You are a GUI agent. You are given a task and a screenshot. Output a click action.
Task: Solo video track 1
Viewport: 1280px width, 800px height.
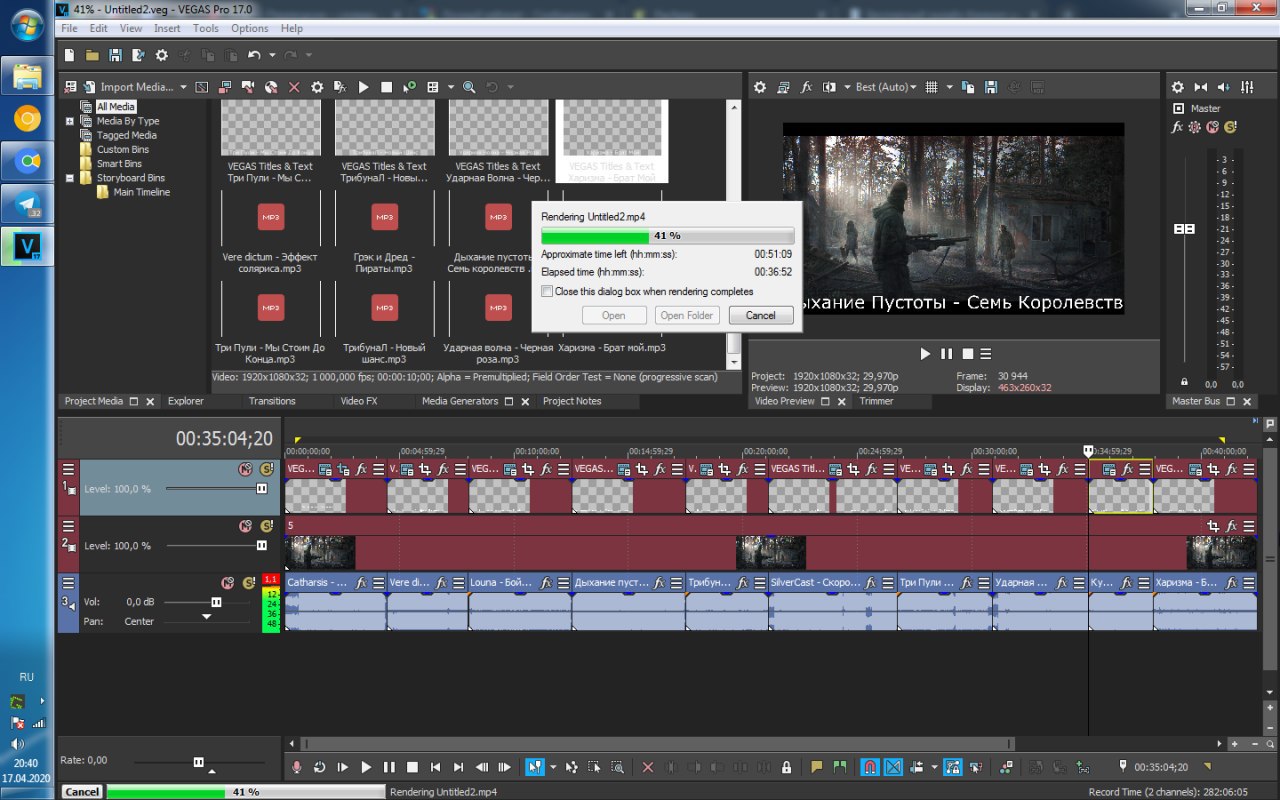267,469
